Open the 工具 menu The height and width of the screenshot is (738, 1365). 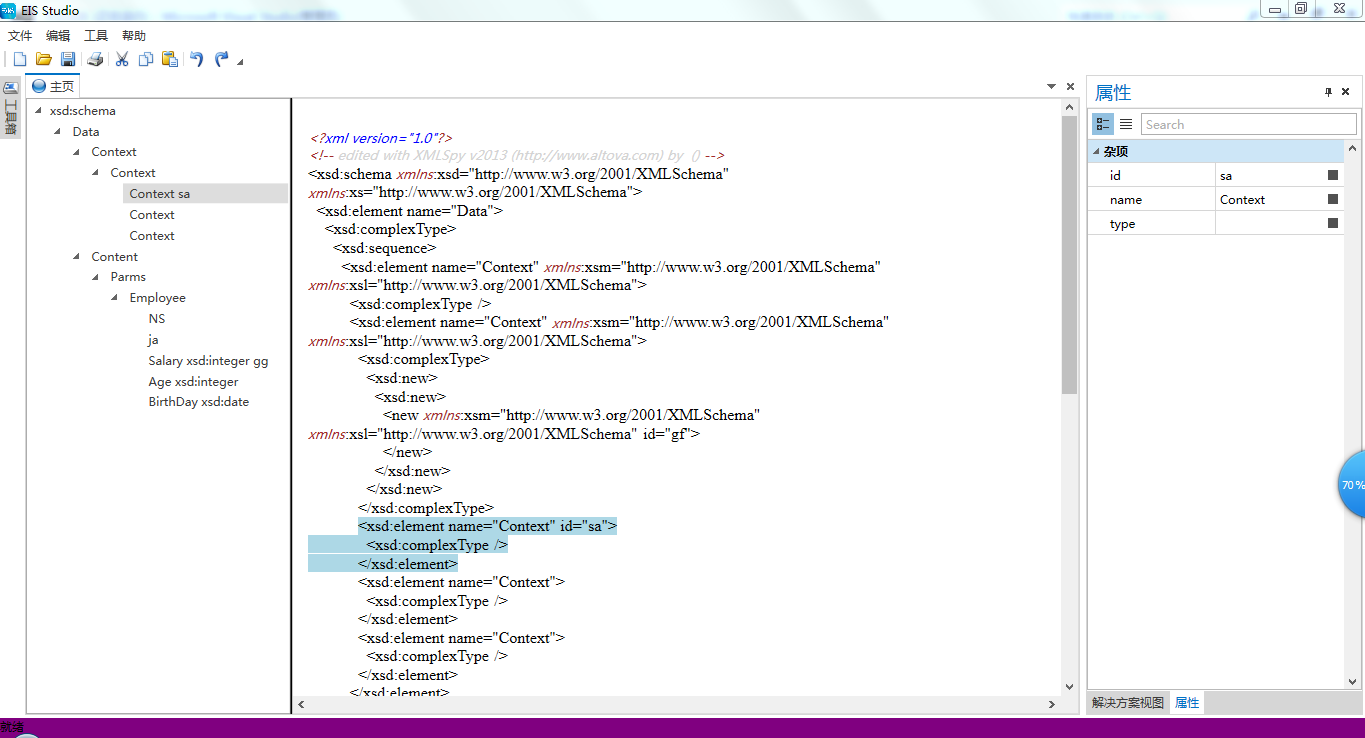point(96,35)
